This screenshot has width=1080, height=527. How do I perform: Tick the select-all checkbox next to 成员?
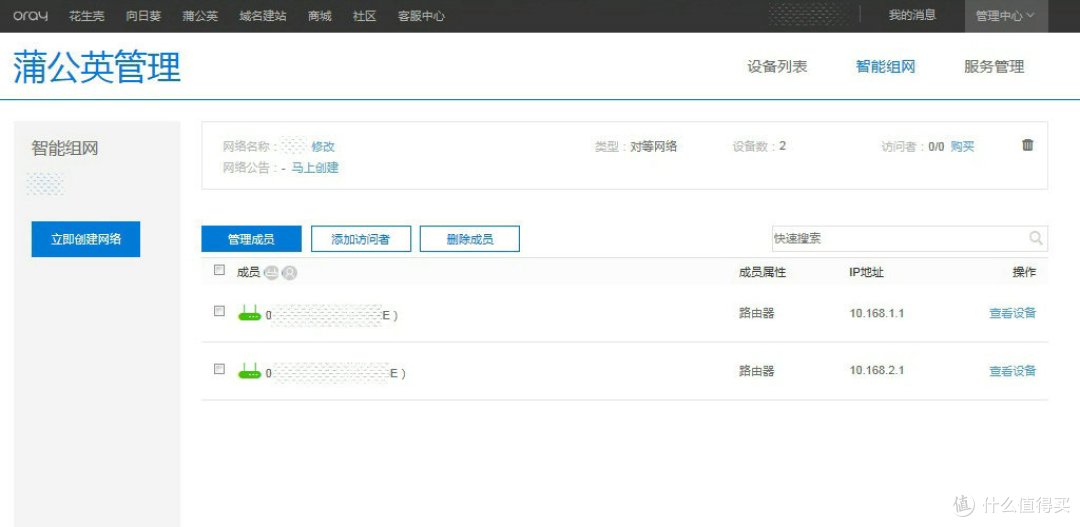click(x=219, y=270)
